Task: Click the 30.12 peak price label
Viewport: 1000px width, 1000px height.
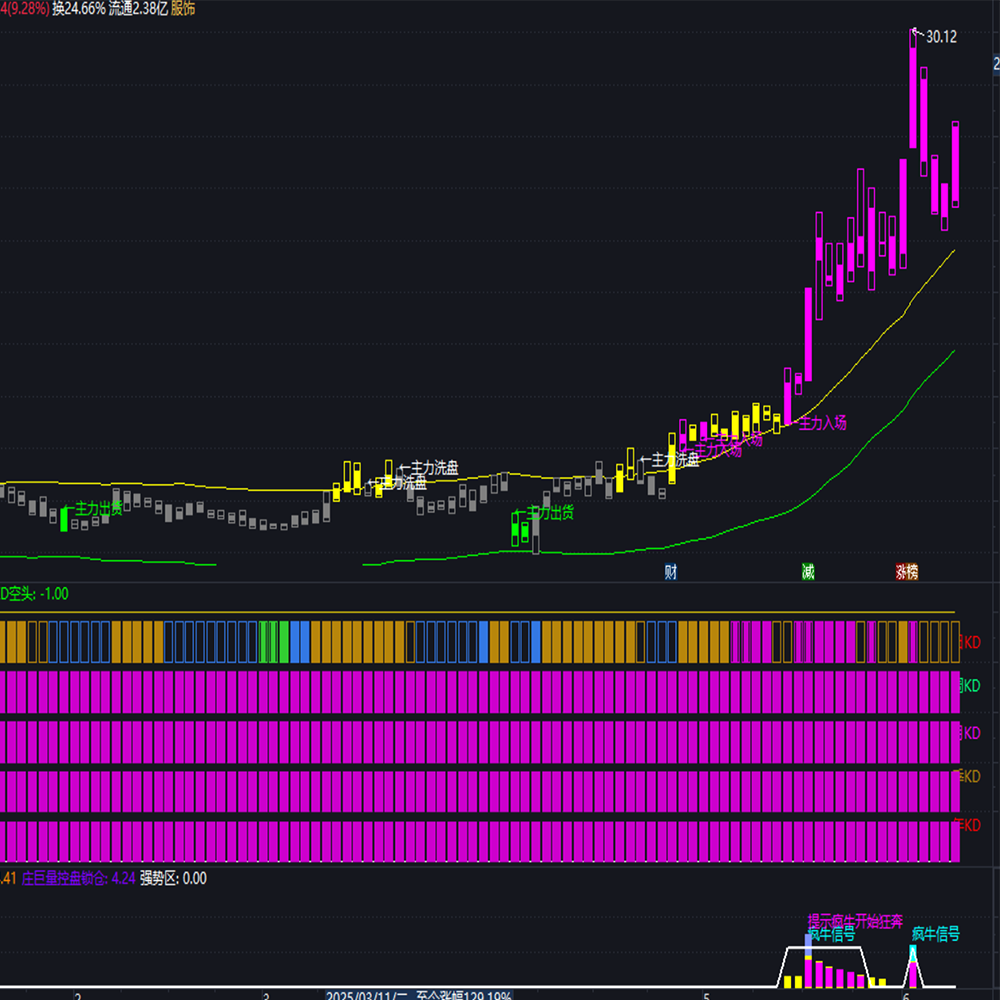Action: [941, 37]
